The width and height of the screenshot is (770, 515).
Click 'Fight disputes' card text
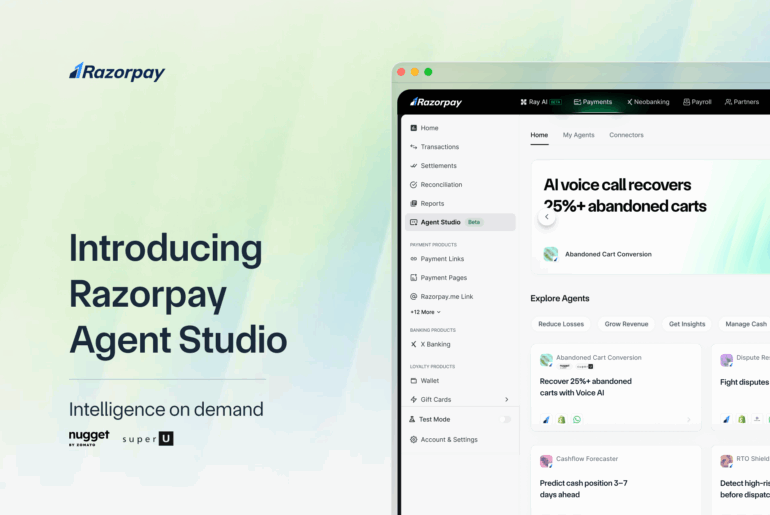tap(744, 382)
